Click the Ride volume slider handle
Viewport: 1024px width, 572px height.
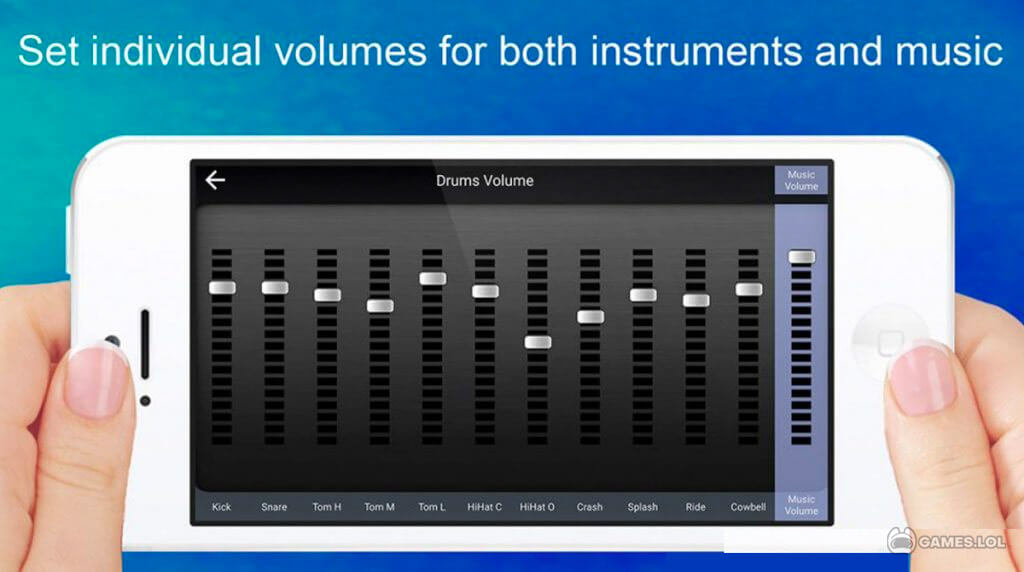(x=696, y=300)
